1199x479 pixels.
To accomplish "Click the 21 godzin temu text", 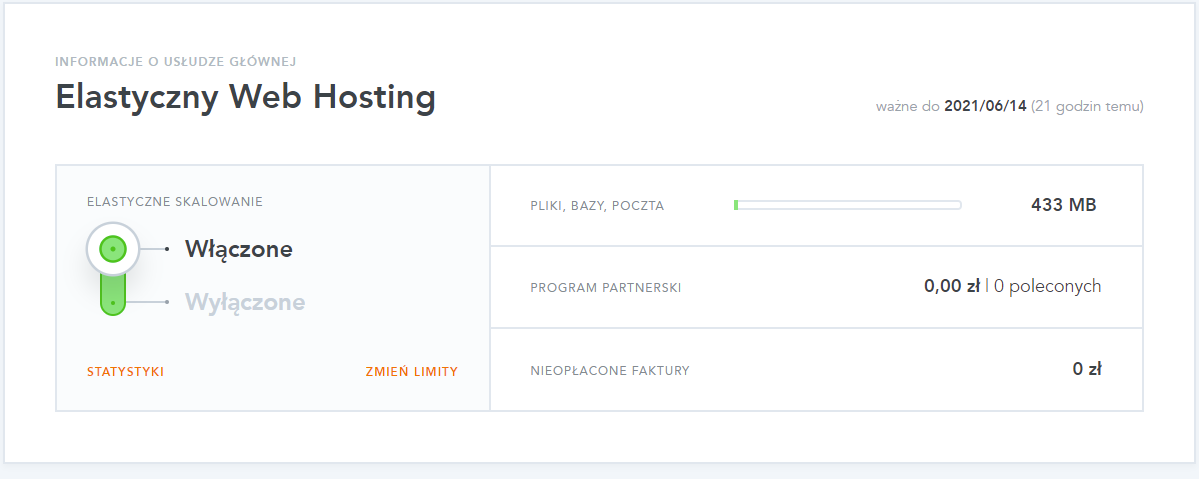I will pyautogui.click(x=1087, y=106).
